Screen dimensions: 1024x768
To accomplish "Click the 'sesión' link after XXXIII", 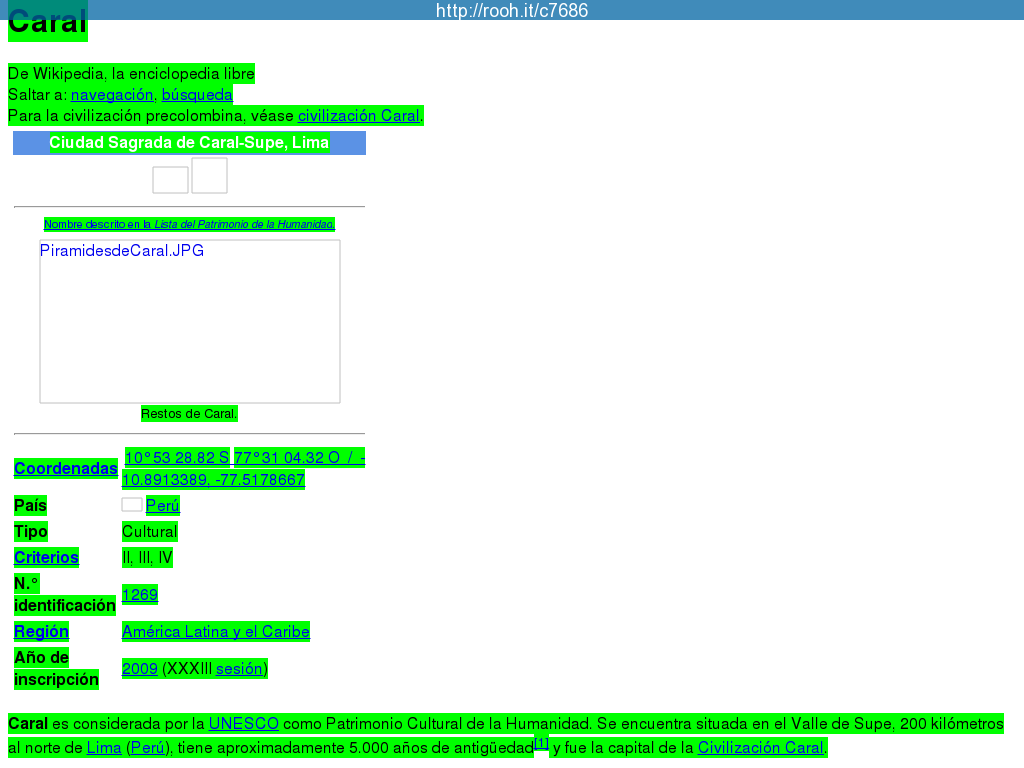I will click(239, 669).
